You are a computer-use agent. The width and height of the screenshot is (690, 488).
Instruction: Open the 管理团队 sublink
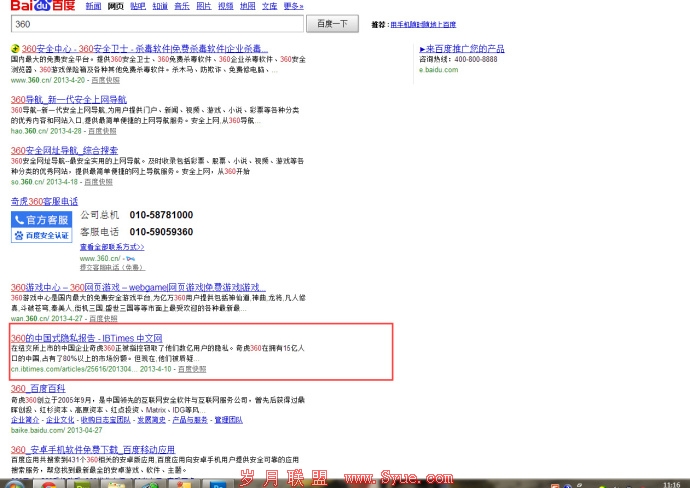coord(228,420)
